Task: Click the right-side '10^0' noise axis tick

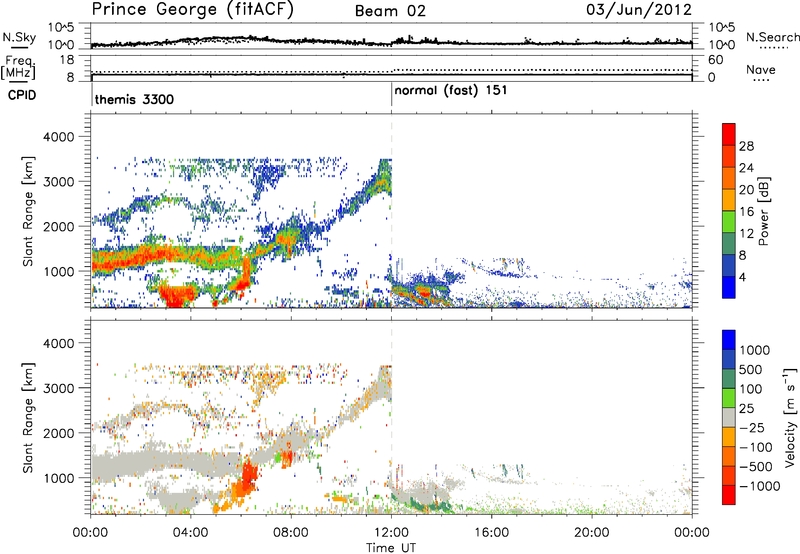Action: tap(721, 45)
